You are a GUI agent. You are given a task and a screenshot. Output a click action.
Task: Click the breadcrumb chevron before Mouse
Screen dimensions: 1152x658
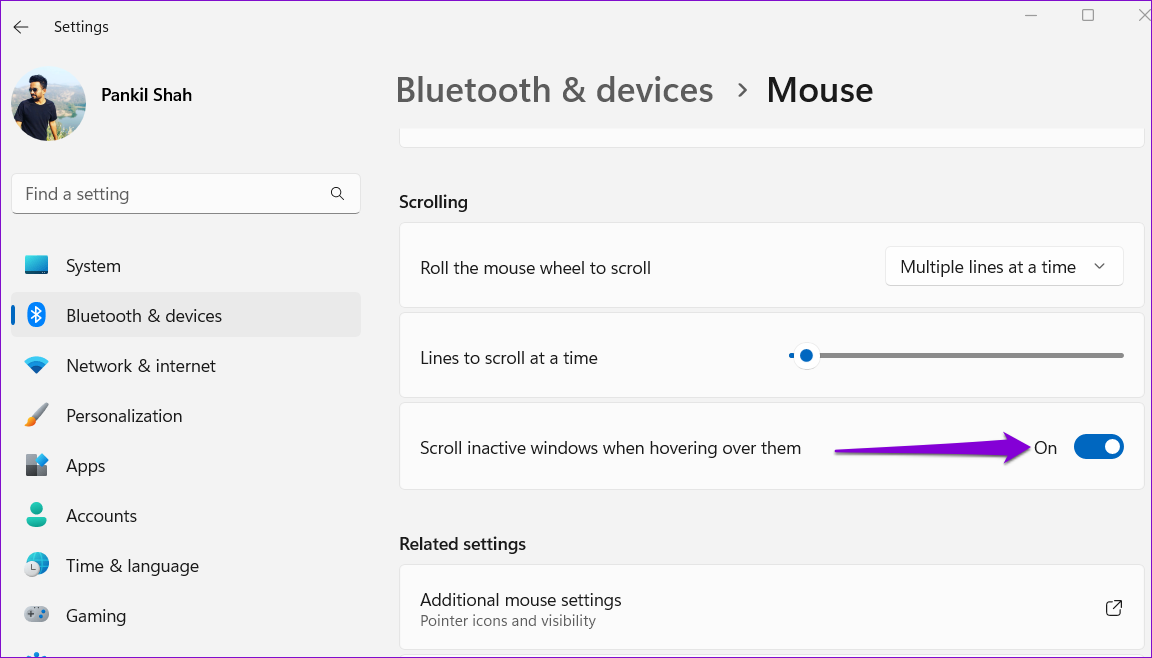coord(742,90)
